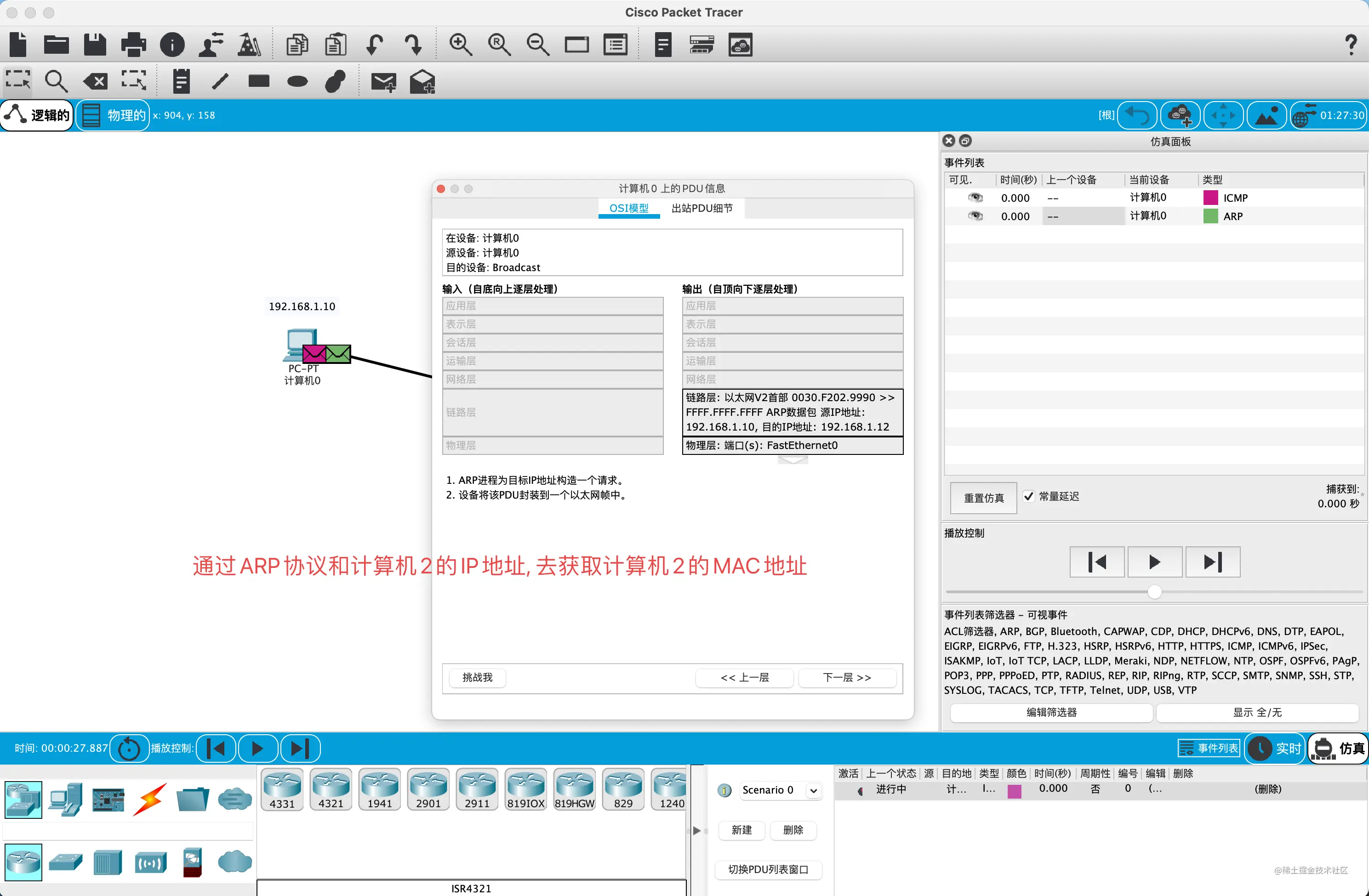Image resolution: width=1369 pixels, height=896 pixels.
Task: Draw a rectangle shape
Action: click(x=259, y=81)
